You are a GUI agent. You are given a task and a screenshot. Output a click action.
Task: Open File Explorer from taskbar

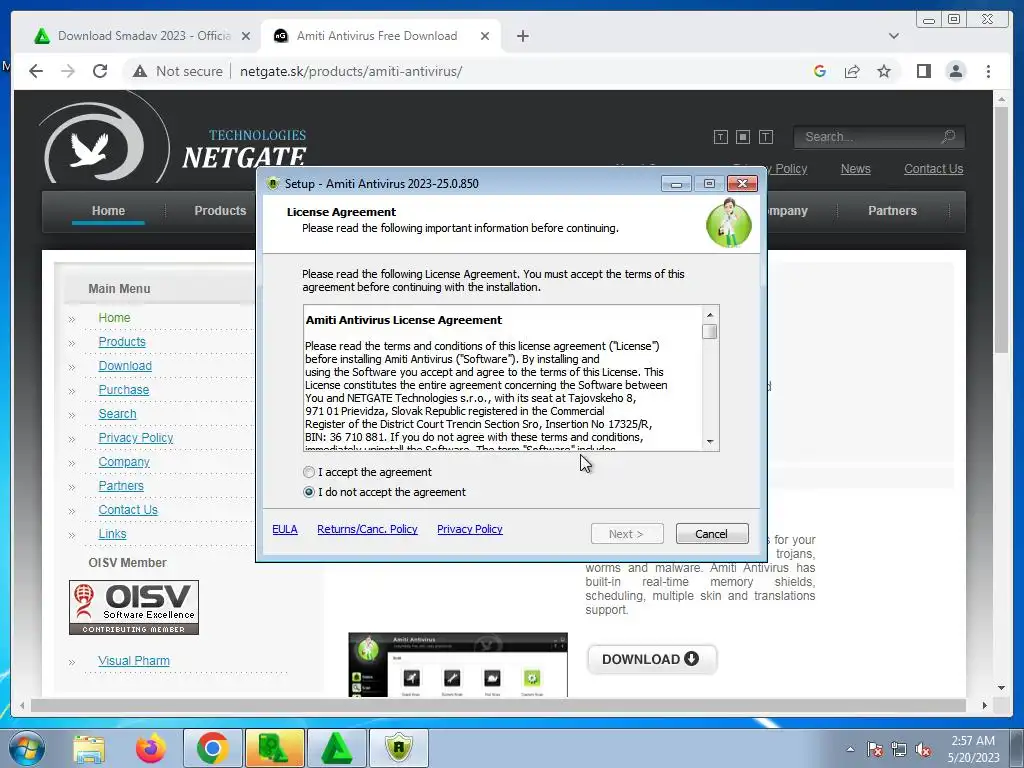click(x=89, y=748)
